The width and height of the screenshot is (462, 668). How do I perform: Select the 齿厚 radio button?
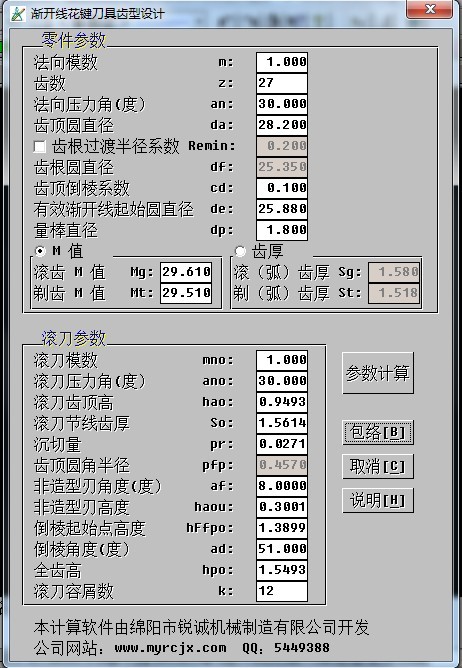pyautogui.click(x=240, y=251)
